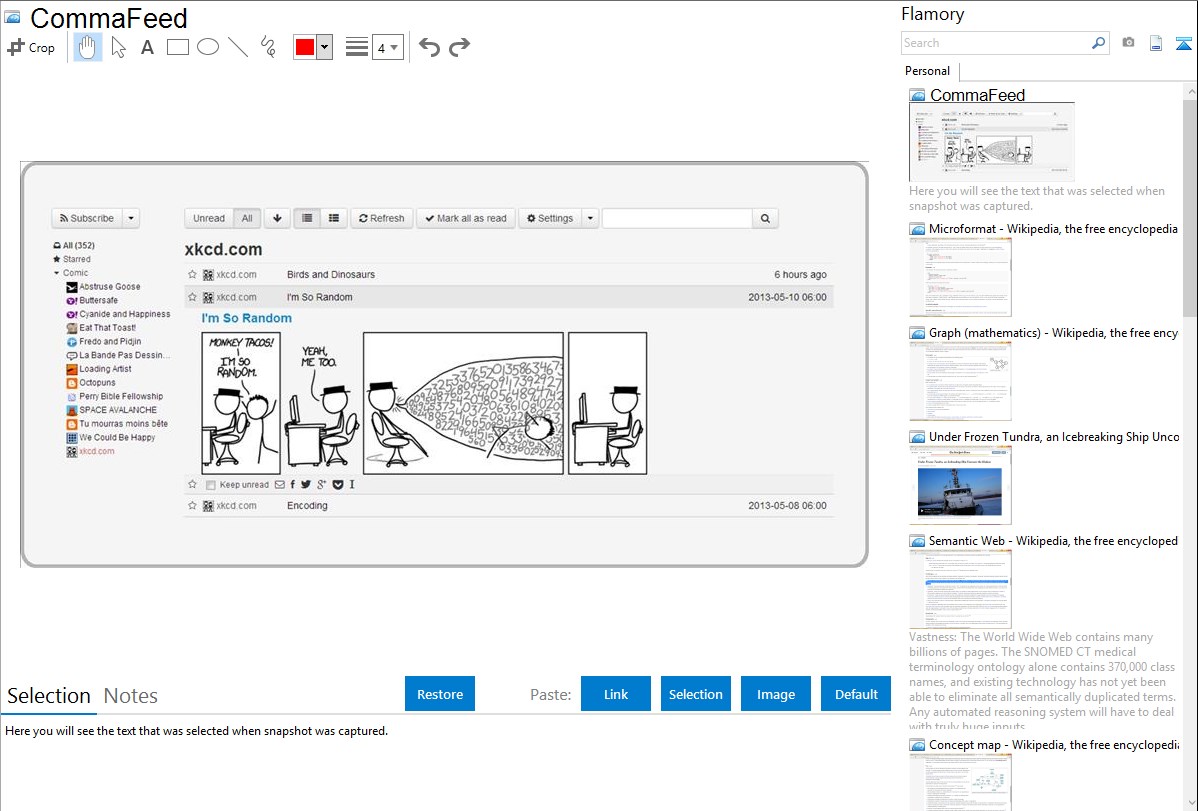Pick the rectangle drawing tool
Image resolution: width=1198 pixels, height=811 pixels.
click(177, 47)
